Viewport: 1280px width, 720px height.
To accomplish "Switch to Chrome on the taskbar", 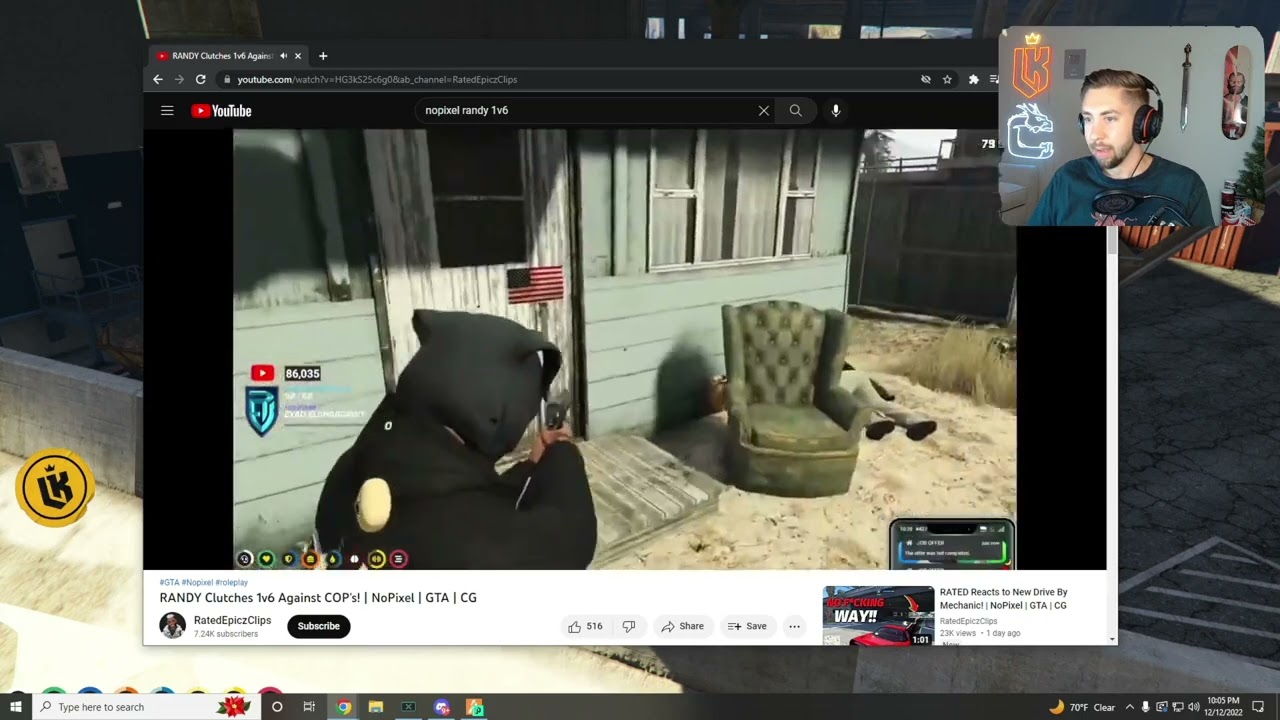I will [343, 707].
